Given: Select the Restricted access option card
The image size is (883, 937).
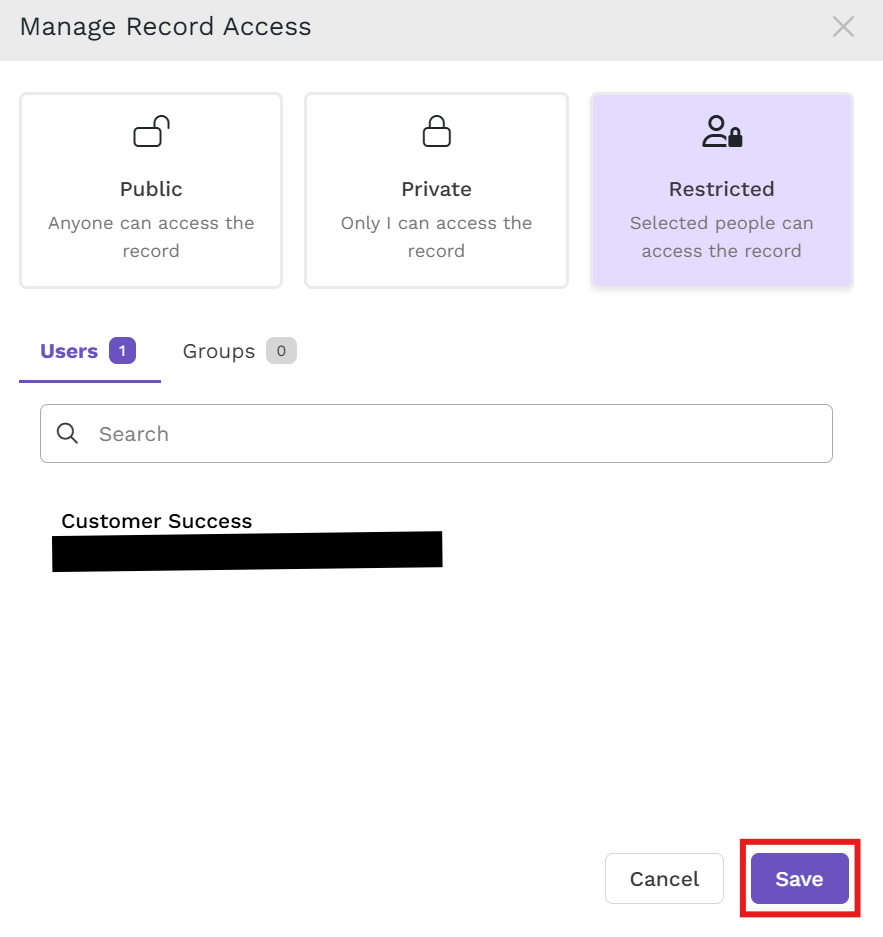Looking at the screenshot, I should click(x=722, y=190).
